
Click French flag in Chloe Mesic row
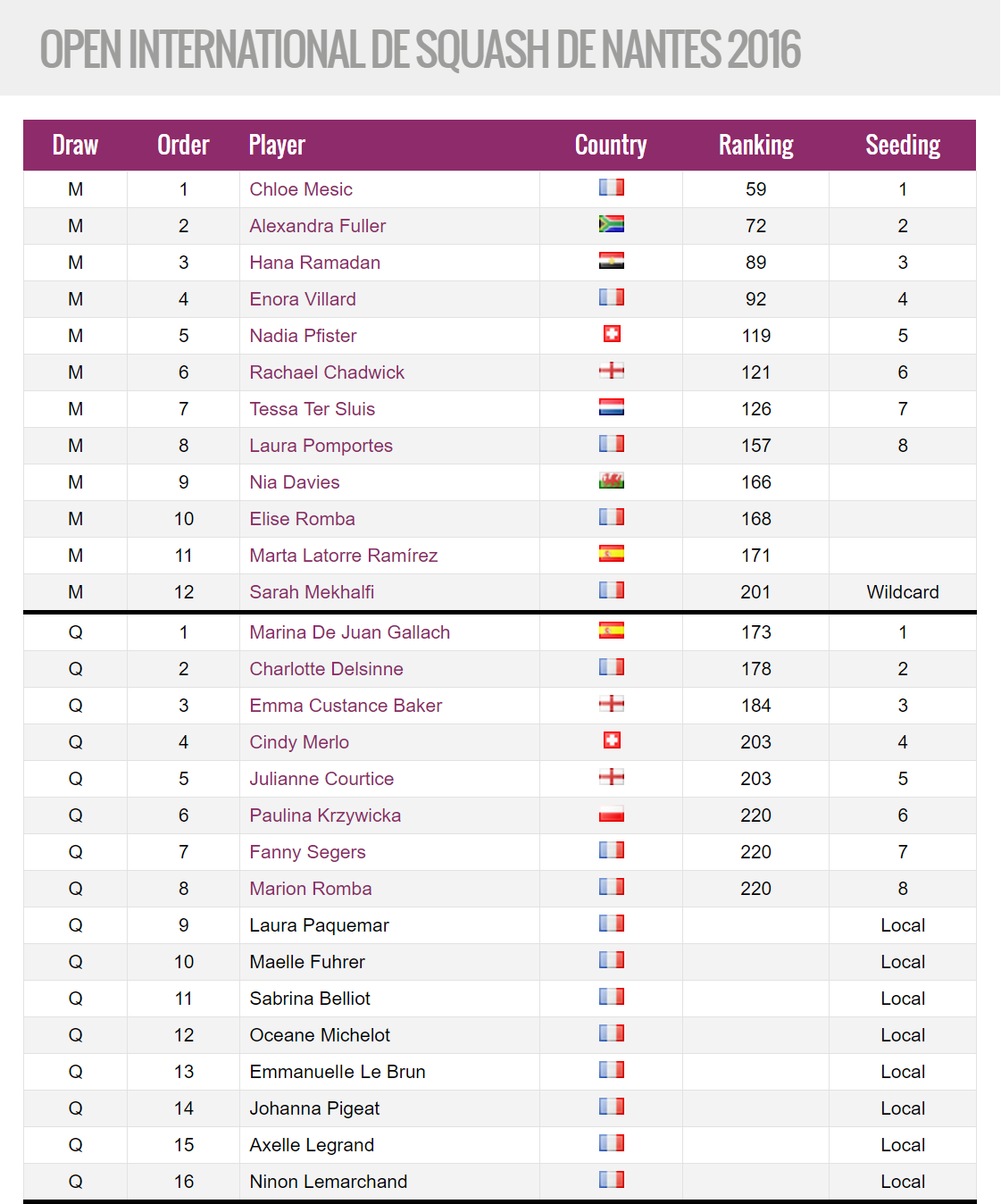click(612, 188)
